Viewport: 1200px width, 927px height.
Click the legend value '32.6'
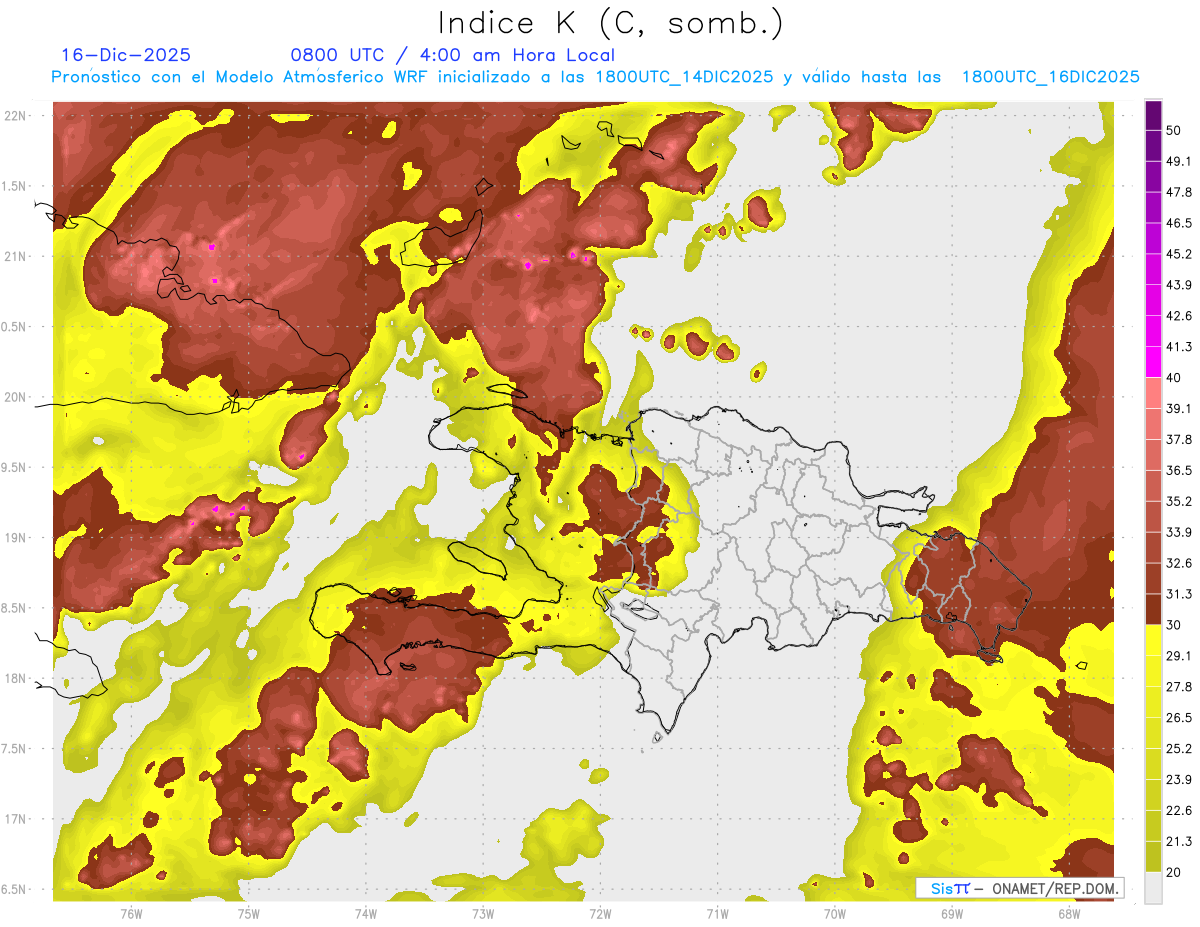coord(1178,563)
